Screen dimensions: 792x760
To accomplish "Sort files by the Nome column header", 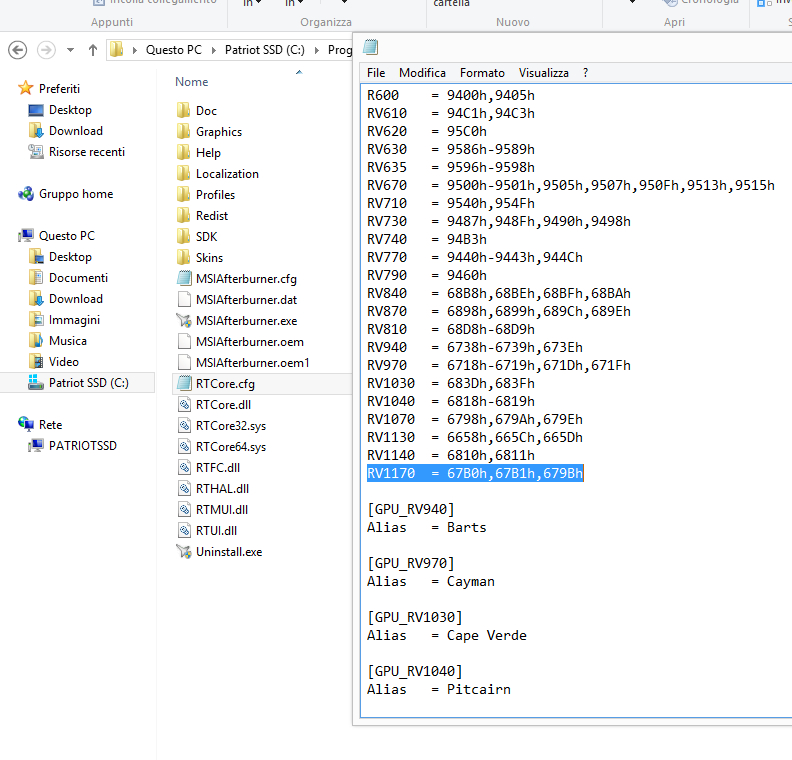I will [191, 82].
